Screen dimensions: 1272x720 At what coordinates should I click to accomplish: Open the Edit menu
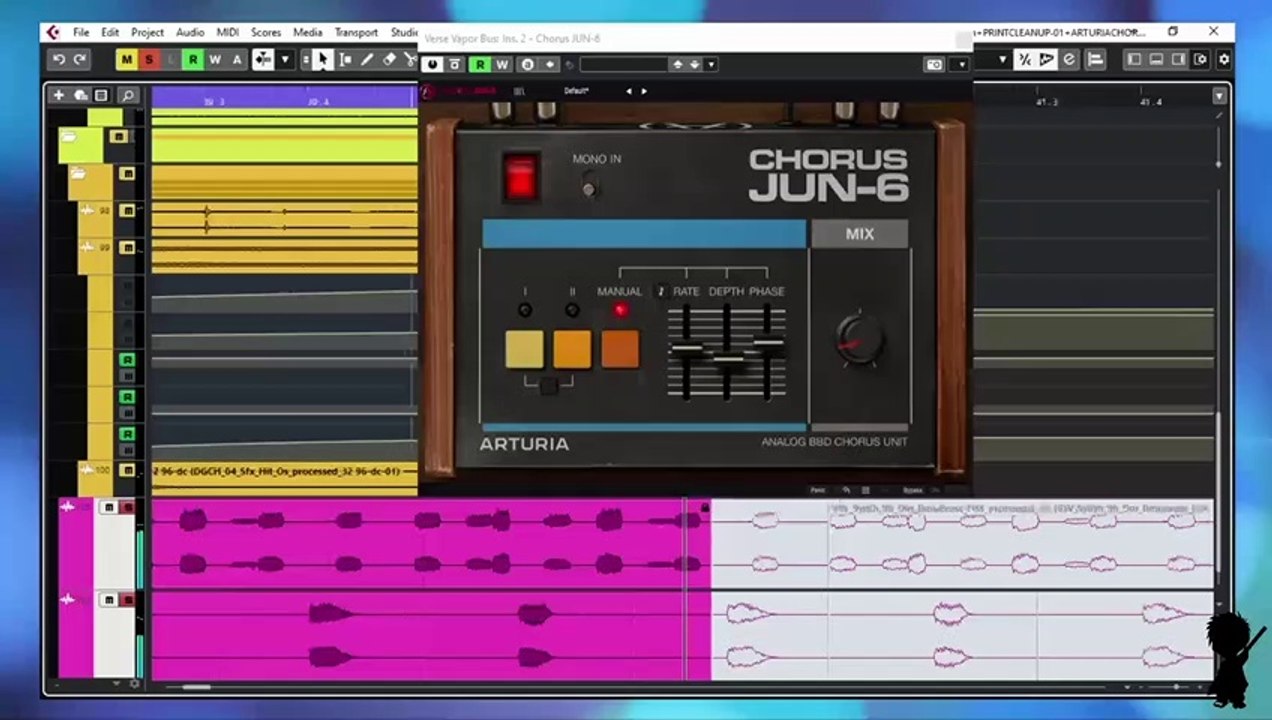tap(110, 32)
